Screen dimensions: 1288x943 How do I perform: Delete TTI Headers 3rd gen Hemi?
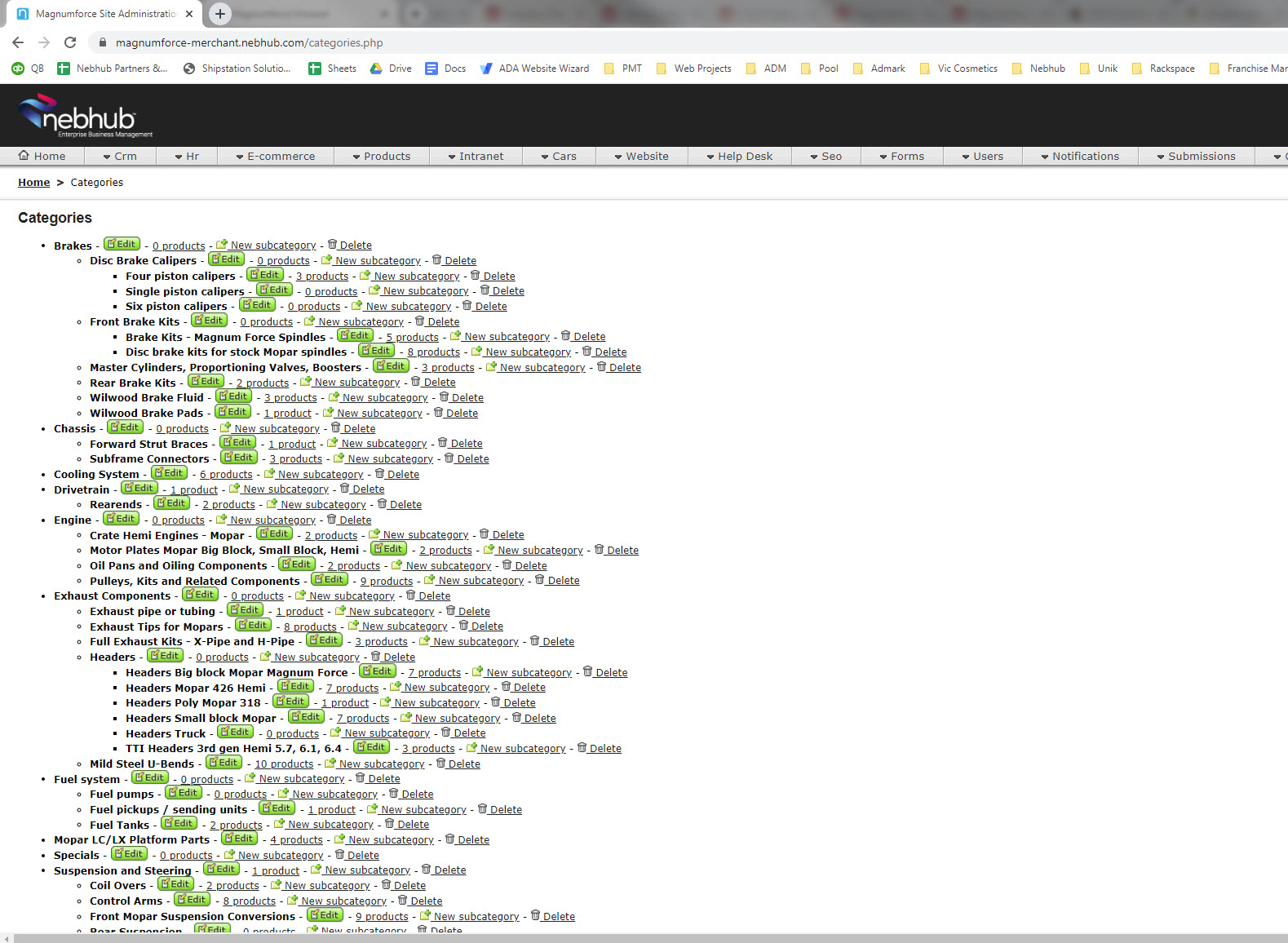600,749
